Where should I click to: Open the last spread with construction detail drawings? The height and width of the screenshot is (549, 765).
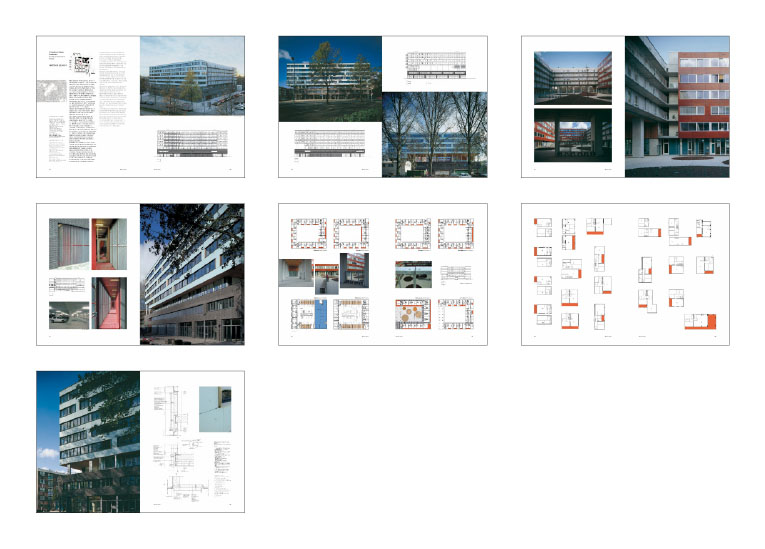tap(141, 442)
